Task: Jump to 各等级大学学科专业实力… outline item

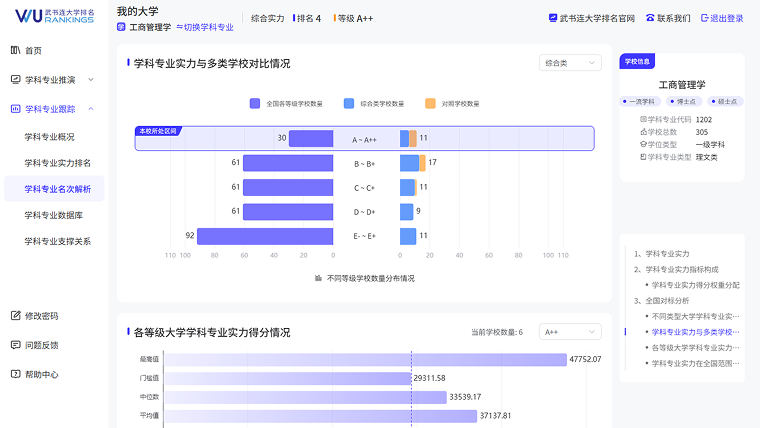Action: pos(695,348)
